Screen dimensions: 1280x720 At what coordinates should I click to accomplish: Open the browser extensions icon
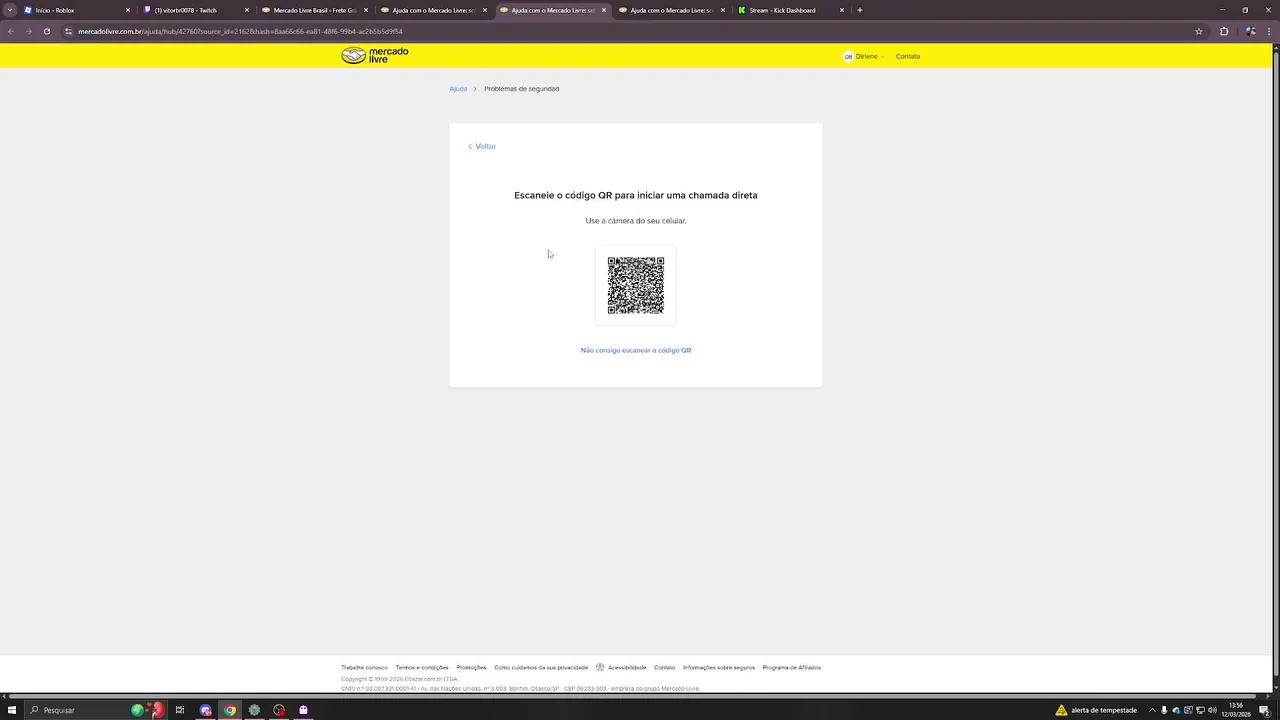point(1224,31)
